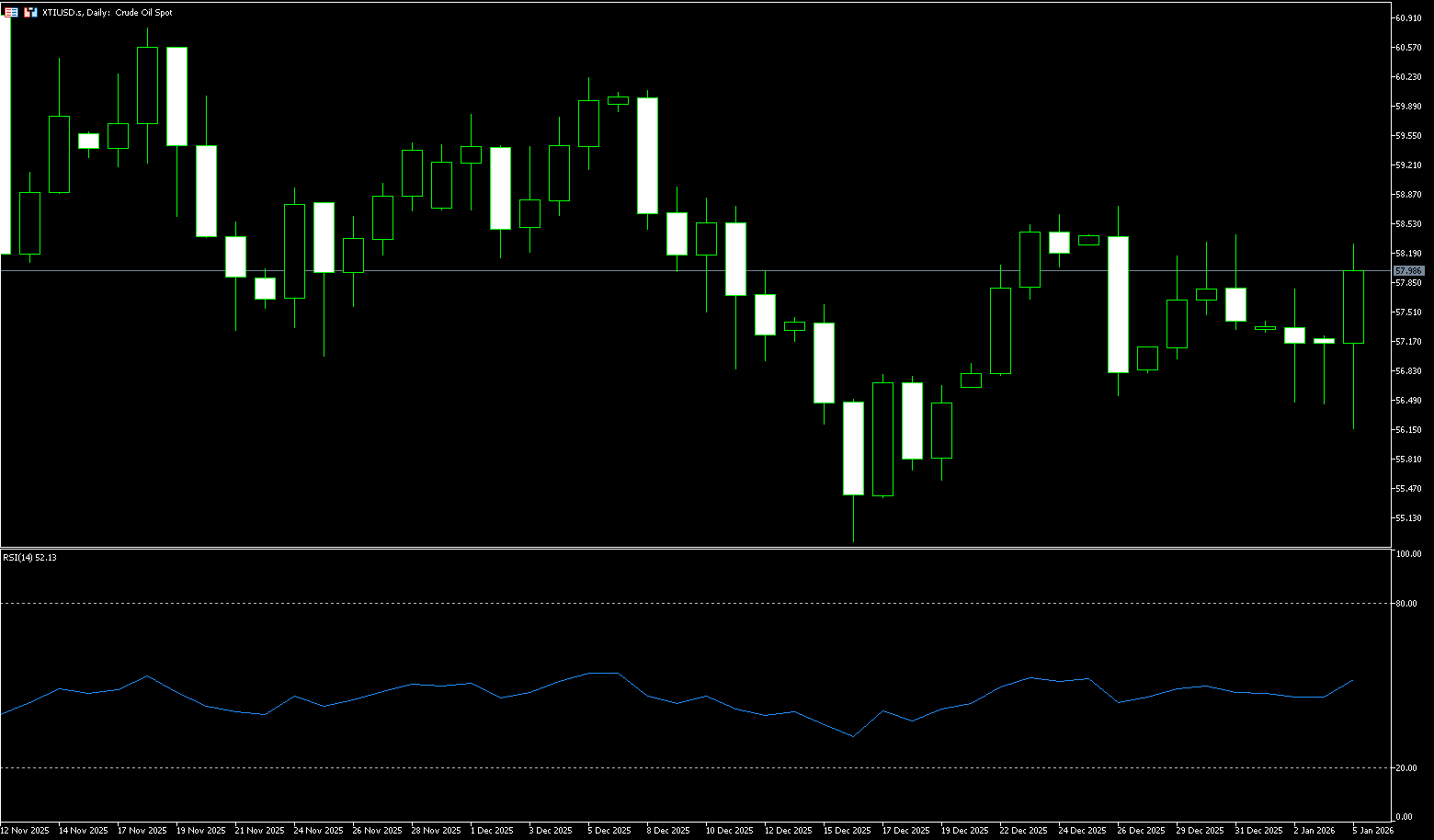Viewport: 1434px width, 840px height.
Task: Click the red-blue panel icon beside the symbol name
Action: pyautogui.click(x=31, y=13)
